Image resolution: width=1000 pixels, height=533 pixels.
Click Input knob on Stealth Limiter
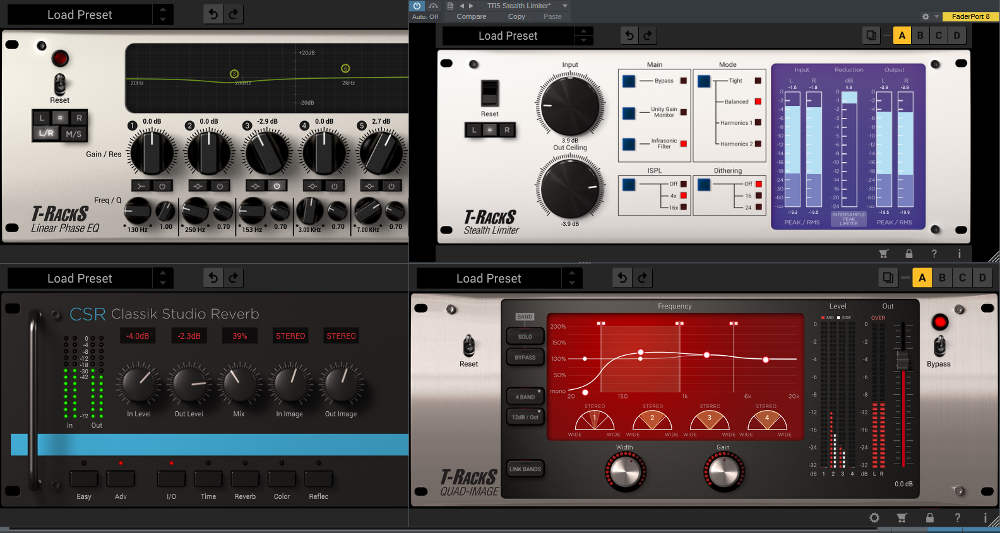(570, 105)
